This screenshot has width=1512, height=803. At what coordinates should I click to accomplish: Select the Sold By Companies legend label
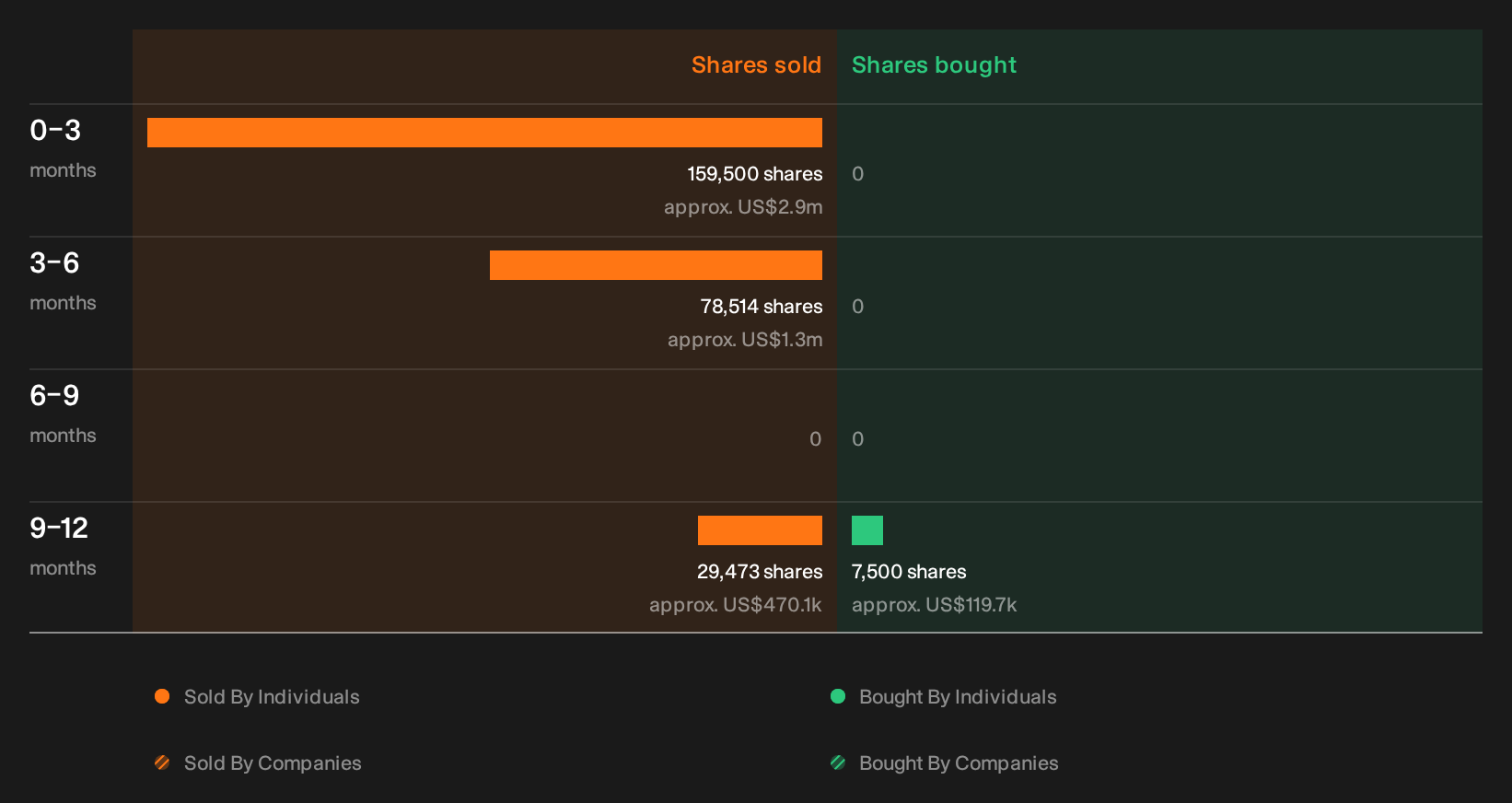[x=273, y=763]
